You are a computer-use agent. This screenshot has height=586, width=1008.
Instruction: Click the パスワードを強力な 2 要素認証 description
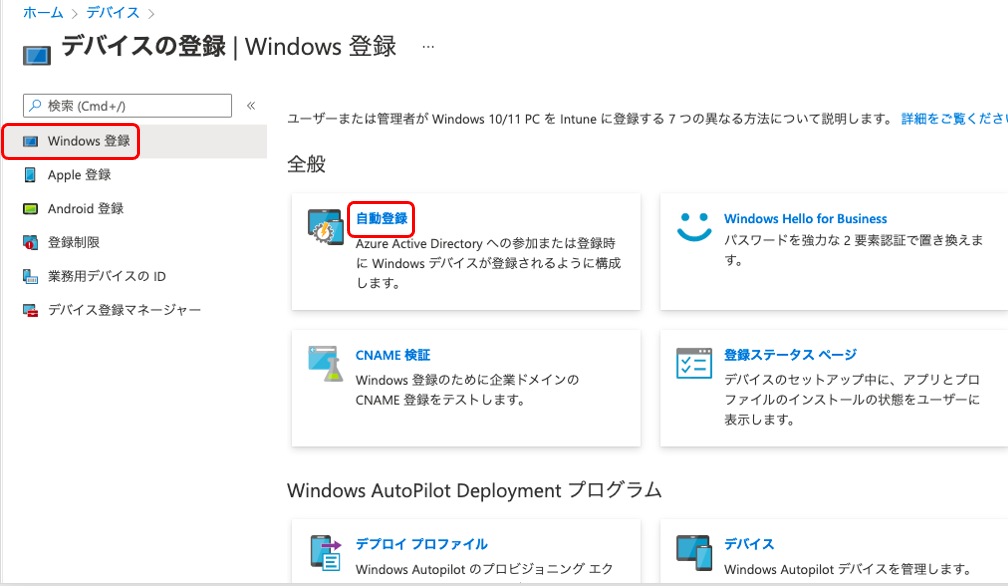point(854,250)
